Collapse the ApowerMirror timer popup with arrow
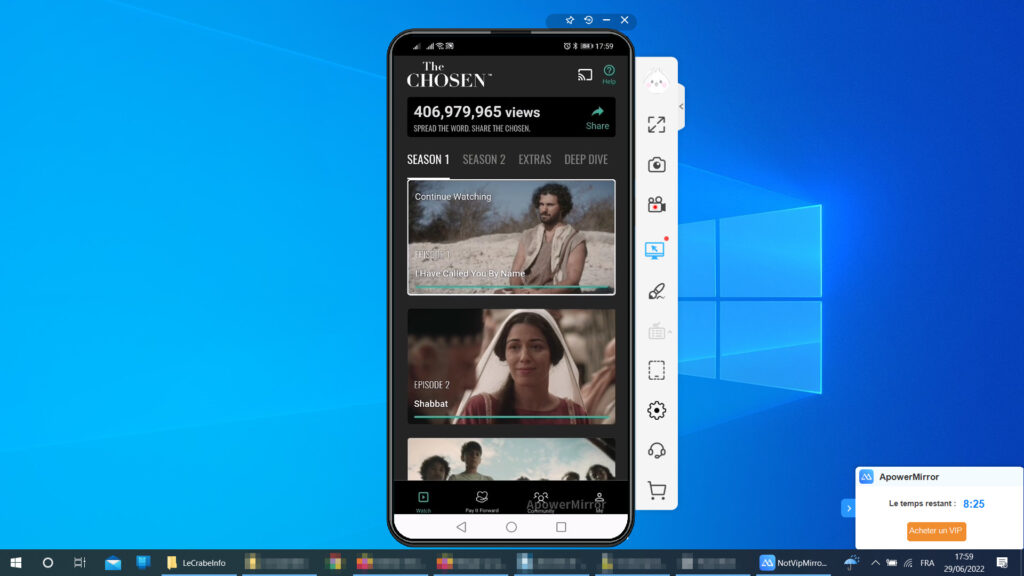 (848, 508)
